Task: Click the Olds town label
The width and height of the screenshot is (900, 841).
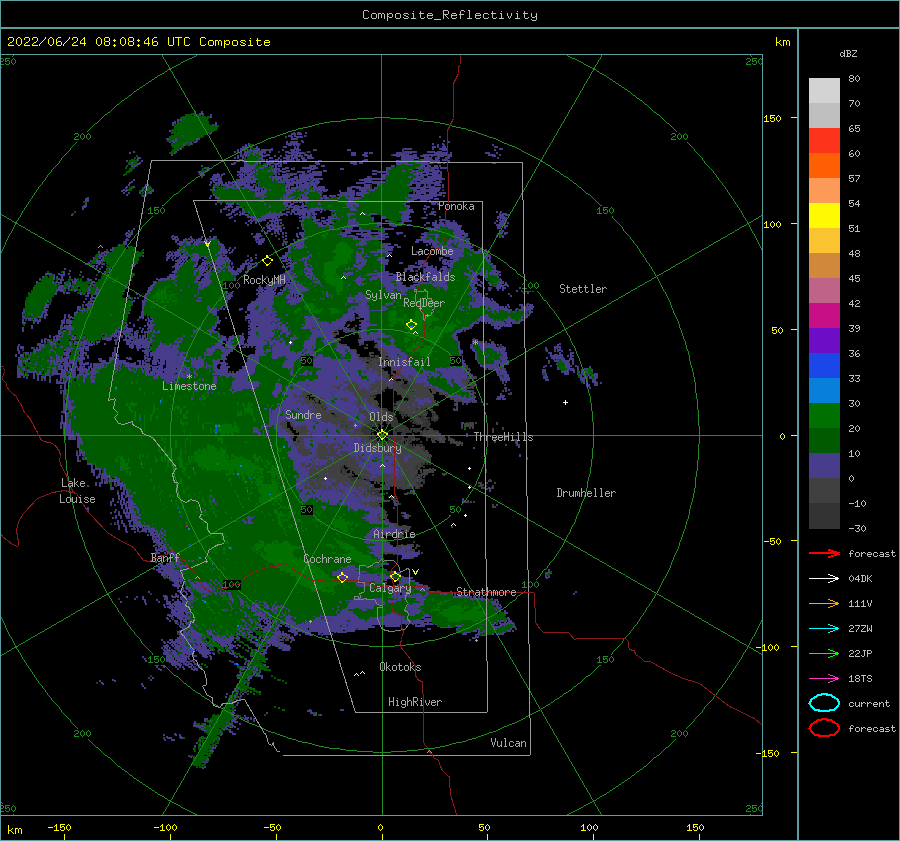Action: pos(381,417)
